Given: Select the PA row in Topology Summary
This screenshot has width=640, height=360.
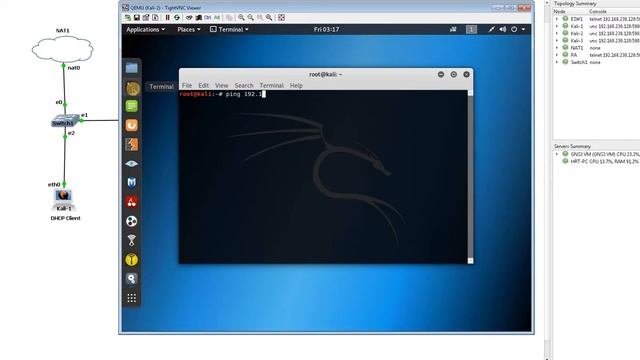Looking at the screenshot, I should click(x=598, y=55).
